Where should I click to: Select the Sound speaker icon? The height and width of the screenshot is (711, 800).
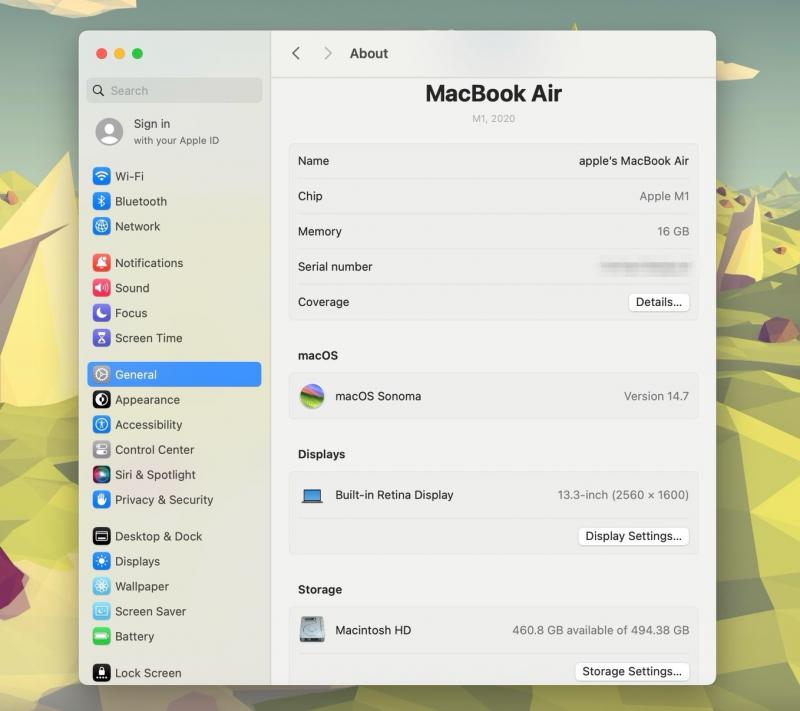[102, 288]
